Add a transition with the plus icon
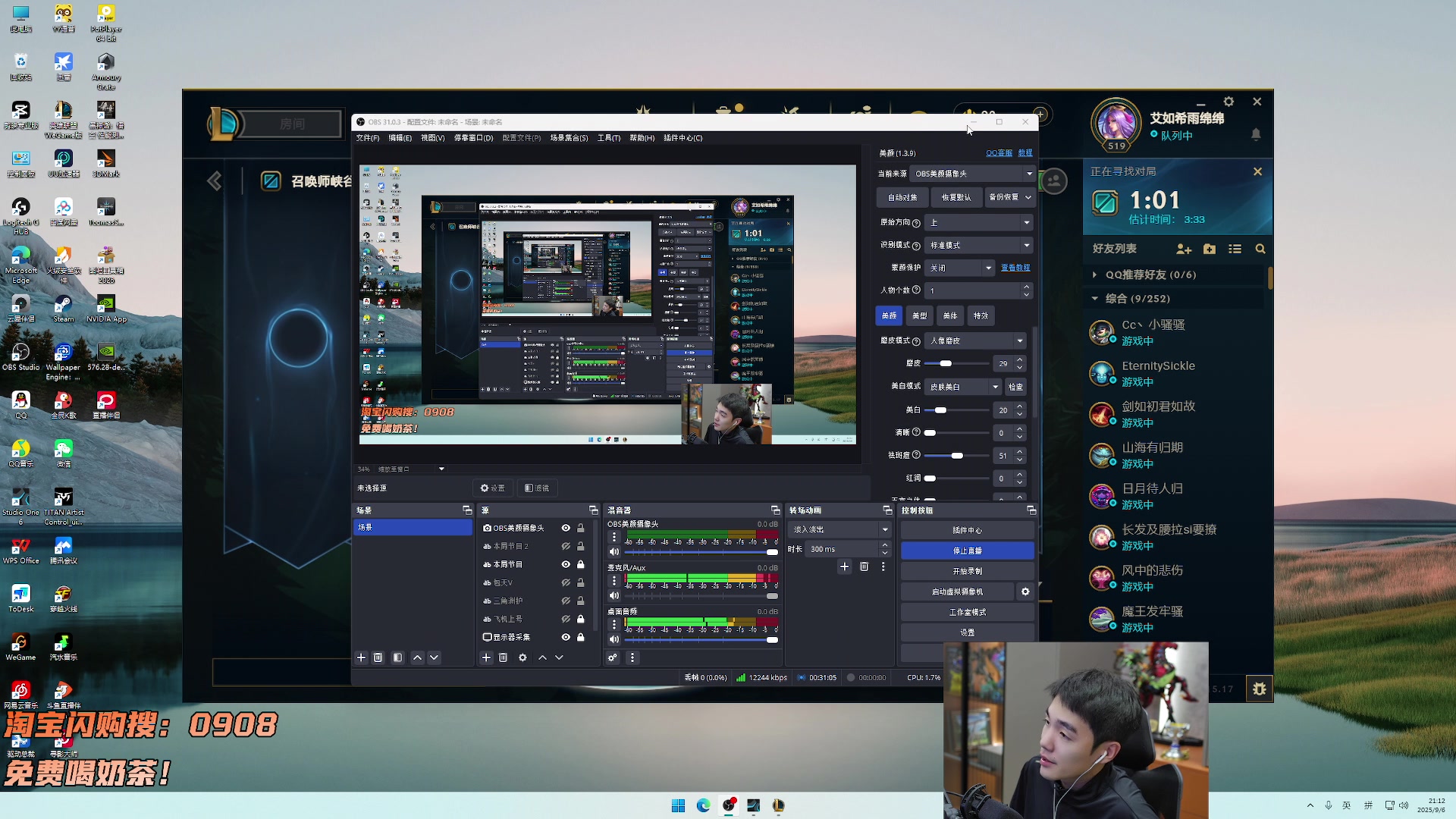The image size is (1456, 819). (844, 566)
